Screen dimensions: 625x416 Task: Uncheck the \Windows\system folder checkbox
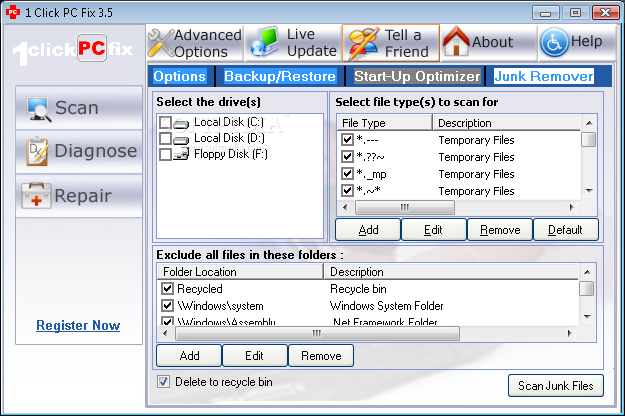(167, 305)
